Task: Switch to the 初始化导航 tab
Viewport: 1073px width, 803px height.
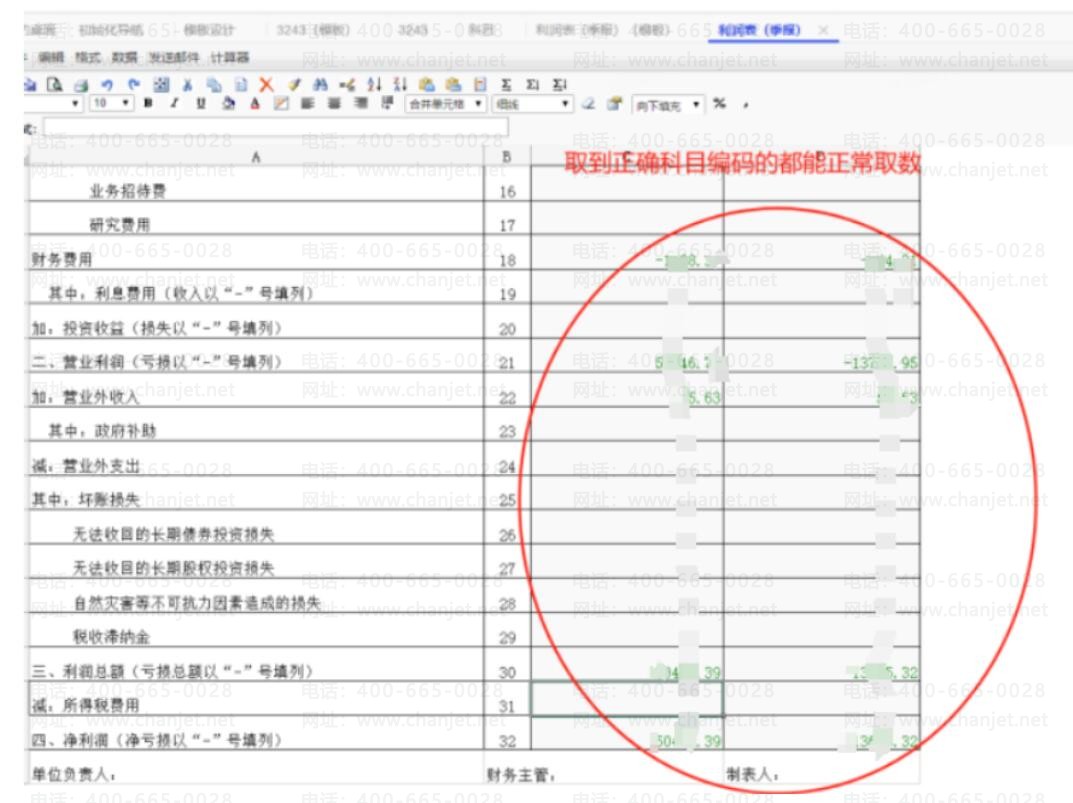Action: 112,30
